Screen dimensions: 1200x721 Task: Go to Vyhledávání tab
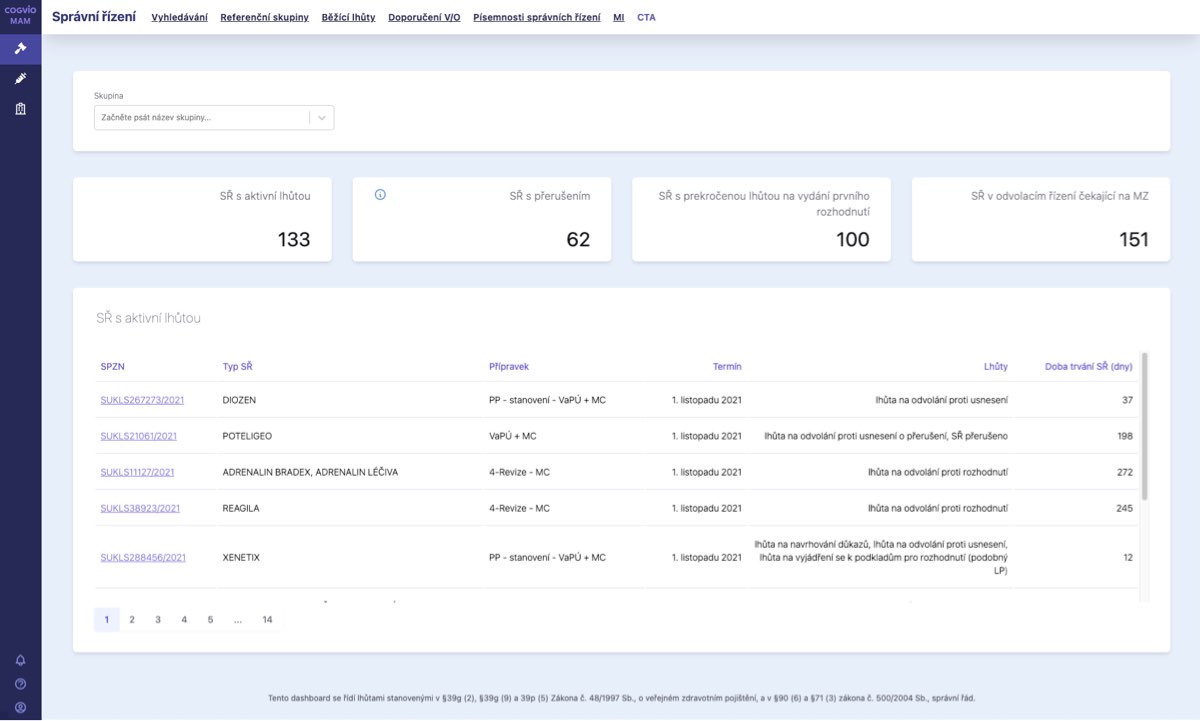pos(180,17)
